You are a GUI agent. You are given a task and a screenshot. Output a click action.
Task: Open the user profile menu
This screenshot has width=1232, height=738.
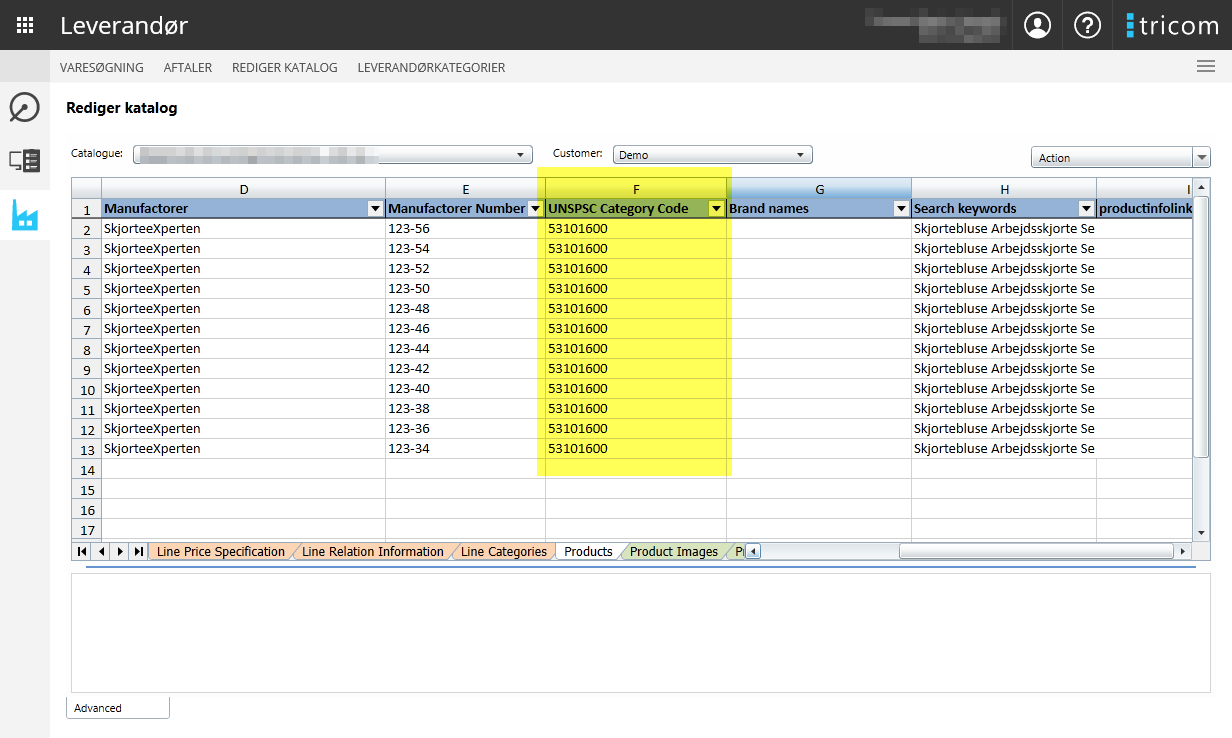(x=1038, y=25)
